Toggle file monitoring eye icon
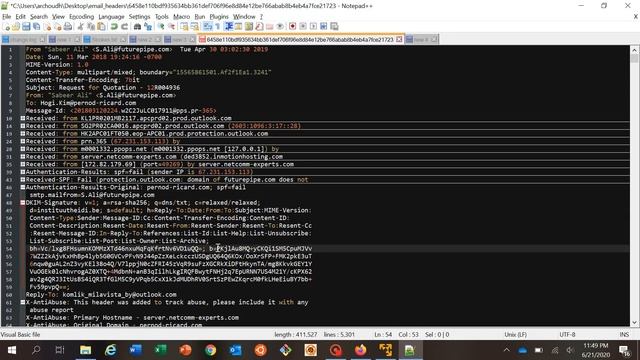Screen dimensions: 640x360 click(280, 27)
